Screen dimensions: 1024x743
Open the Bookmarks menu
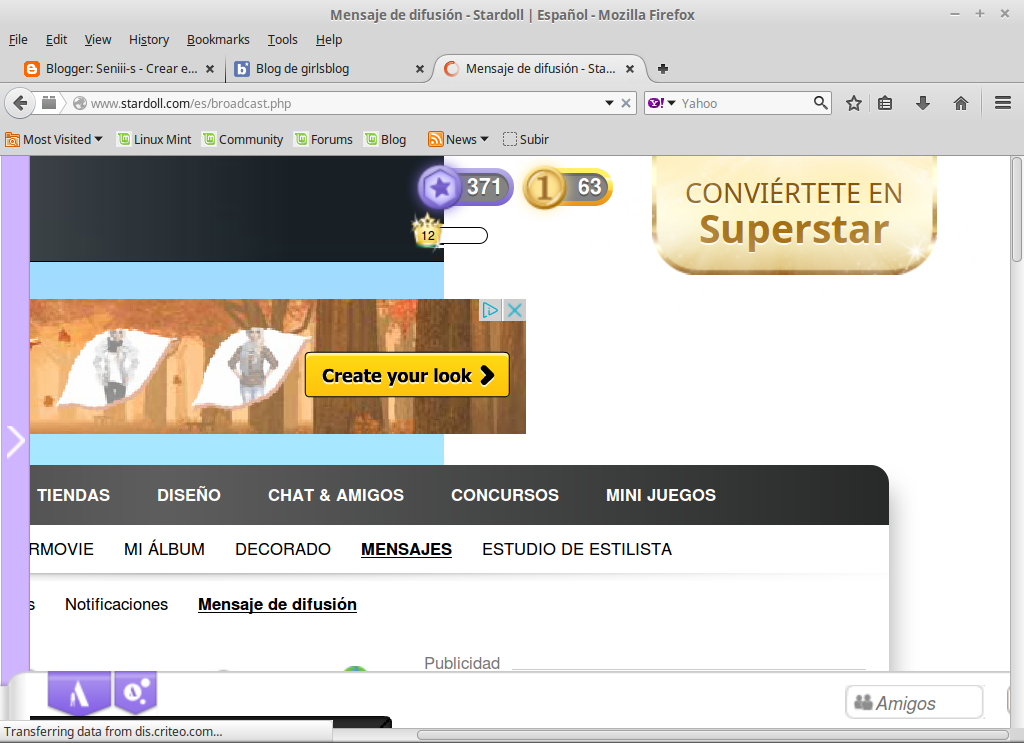tap(218, 40)
